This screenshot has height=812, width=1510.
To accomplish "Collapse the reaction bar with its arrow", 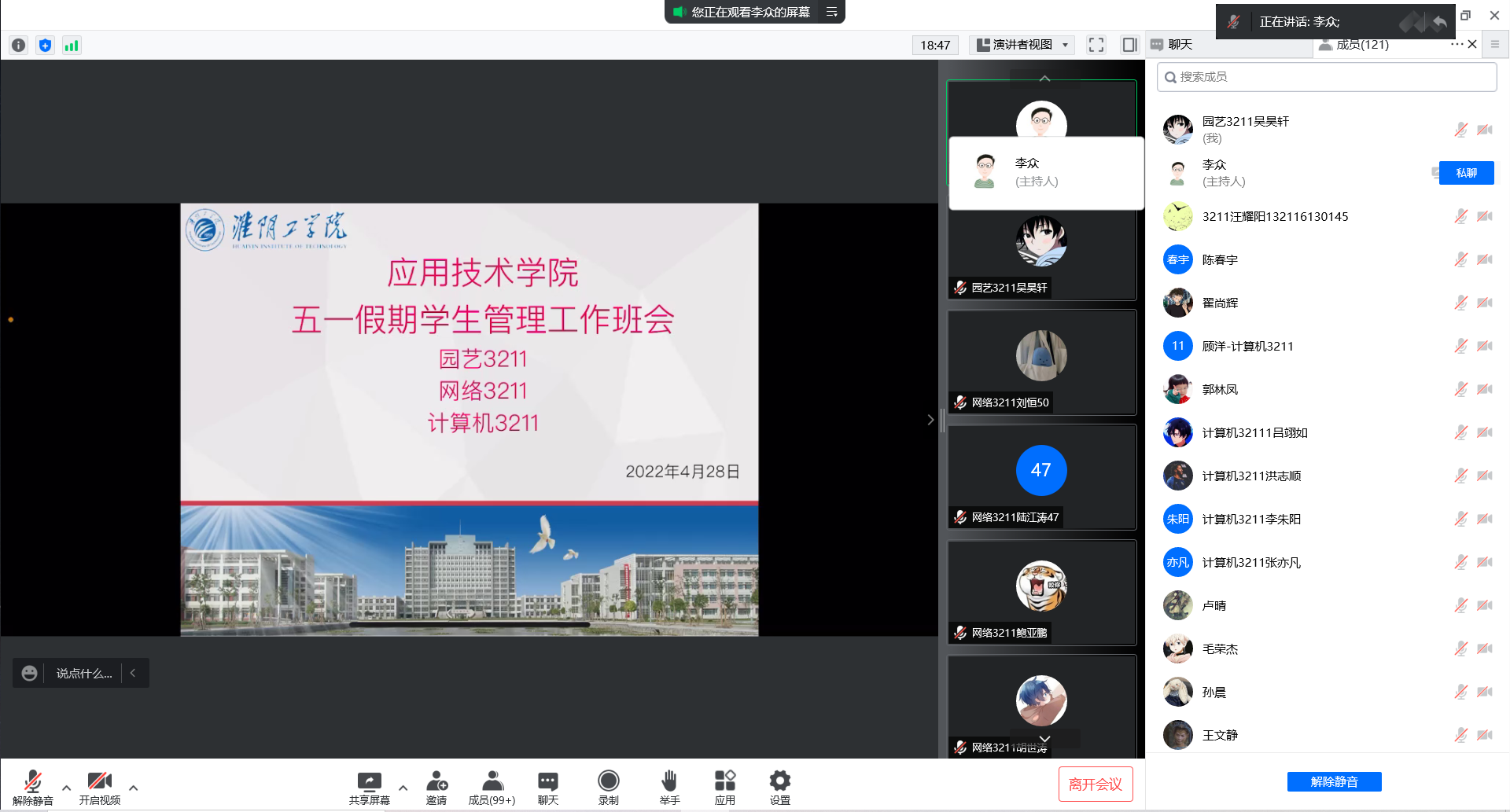I will (x=133, y=673).
